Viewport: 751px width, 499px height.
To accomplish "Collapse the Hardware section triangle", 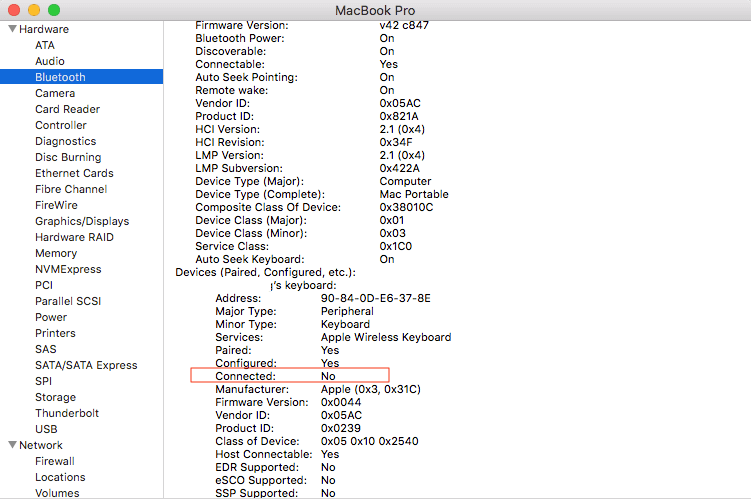I will (13, 29).
